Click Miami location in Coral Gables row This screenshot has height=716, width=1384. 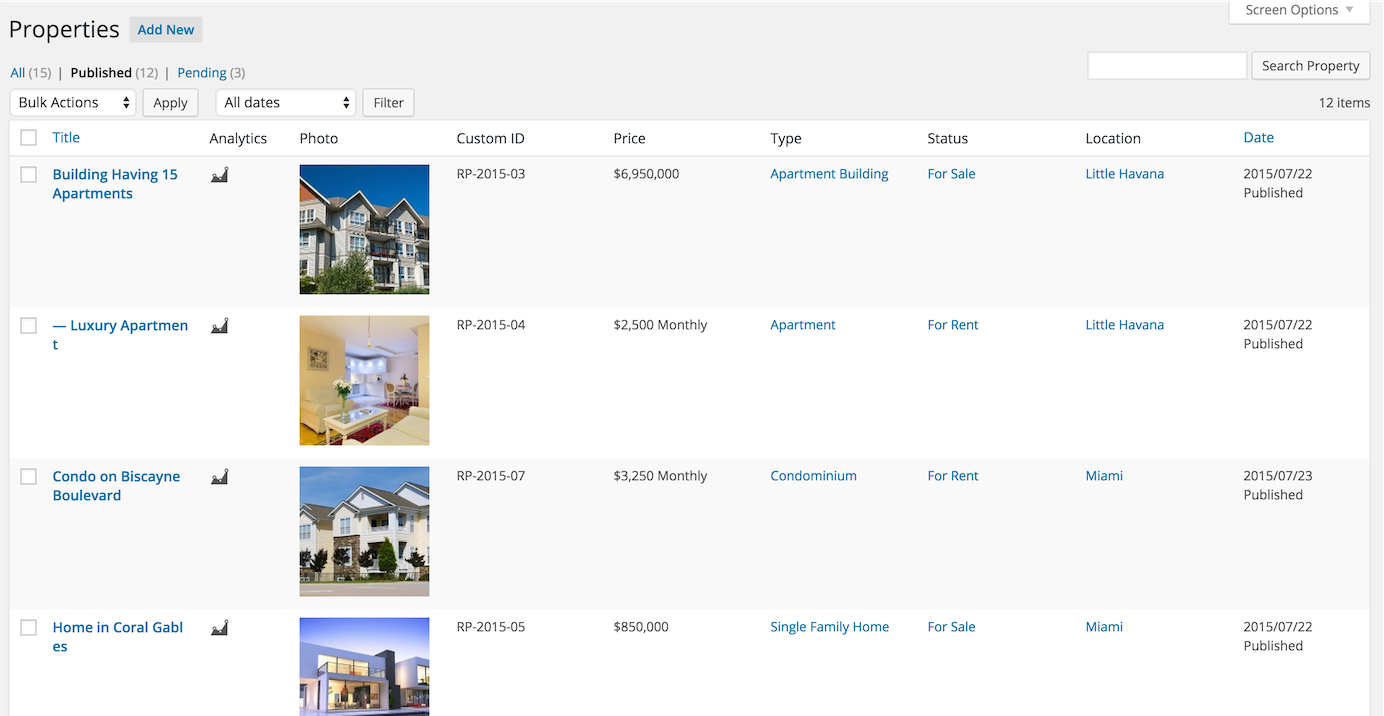click(x=1104, y=627)
